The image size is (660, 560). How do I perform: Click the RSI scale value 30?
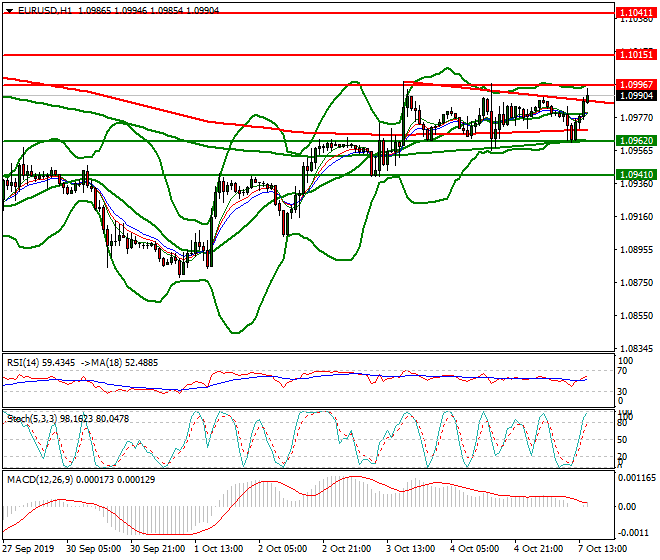coord(623,392)
